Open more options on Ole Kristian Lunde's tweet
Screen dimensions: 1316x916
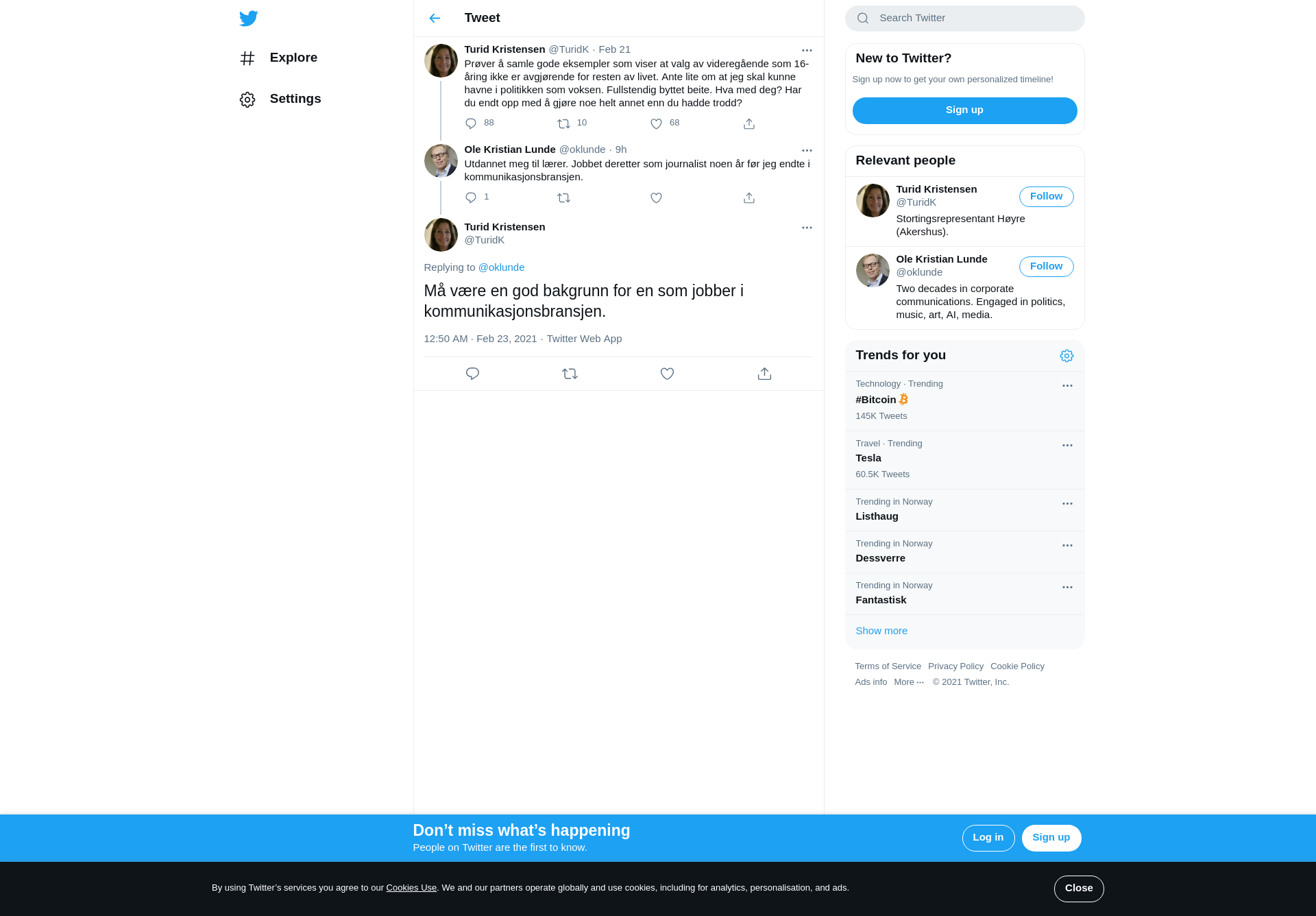(x=807, y=150)
